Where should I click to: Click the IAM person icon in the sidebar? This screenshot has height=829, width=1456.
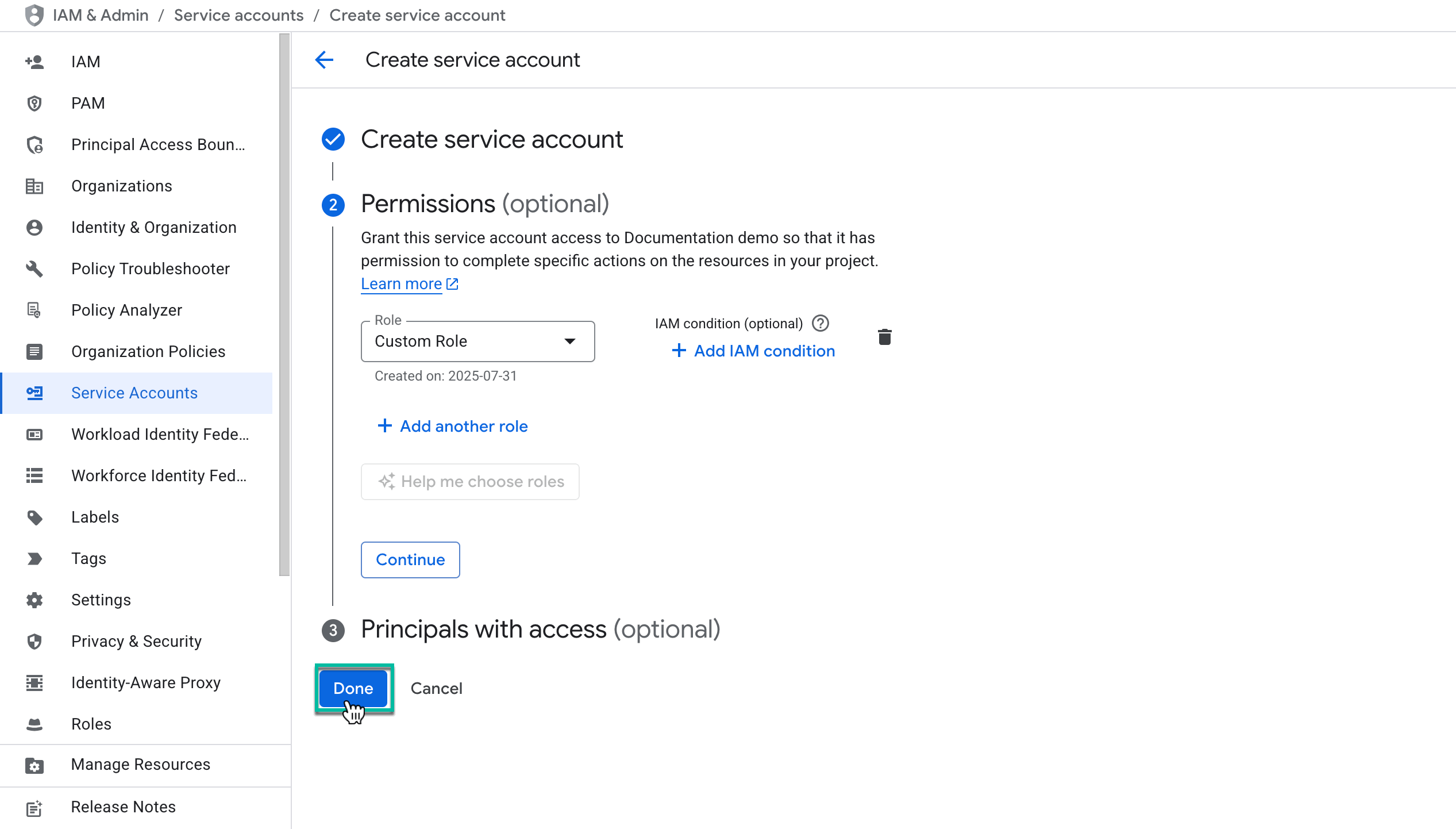34,62
